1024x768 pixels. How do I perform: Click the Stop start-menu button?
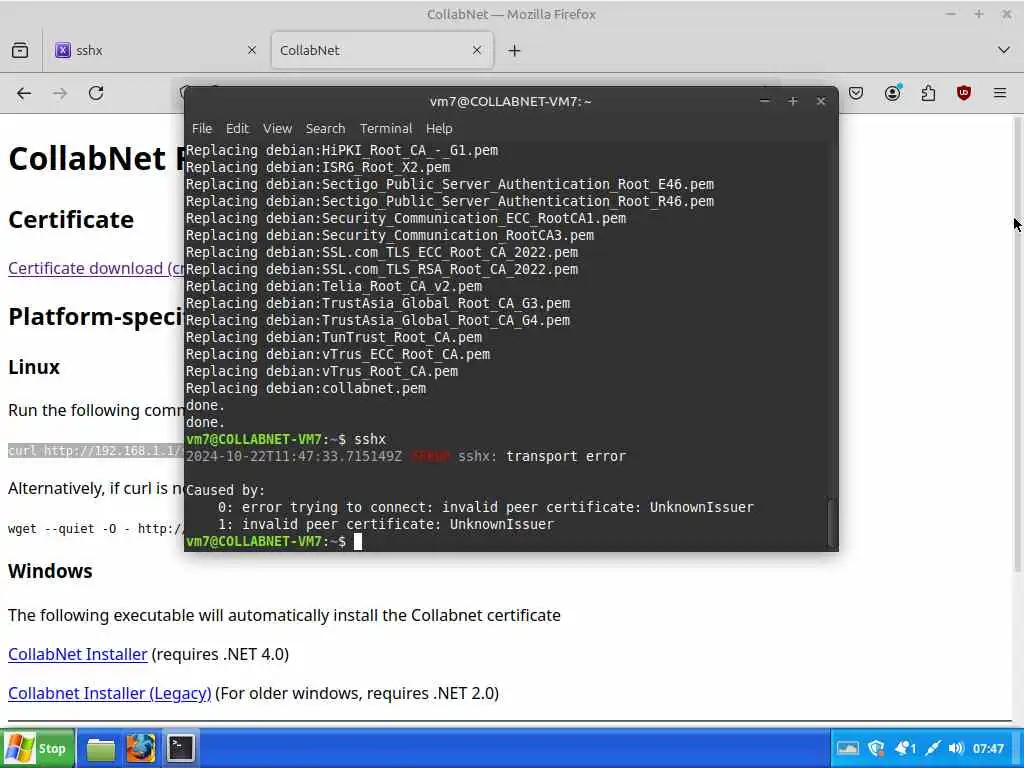click(x=38, y=748)
